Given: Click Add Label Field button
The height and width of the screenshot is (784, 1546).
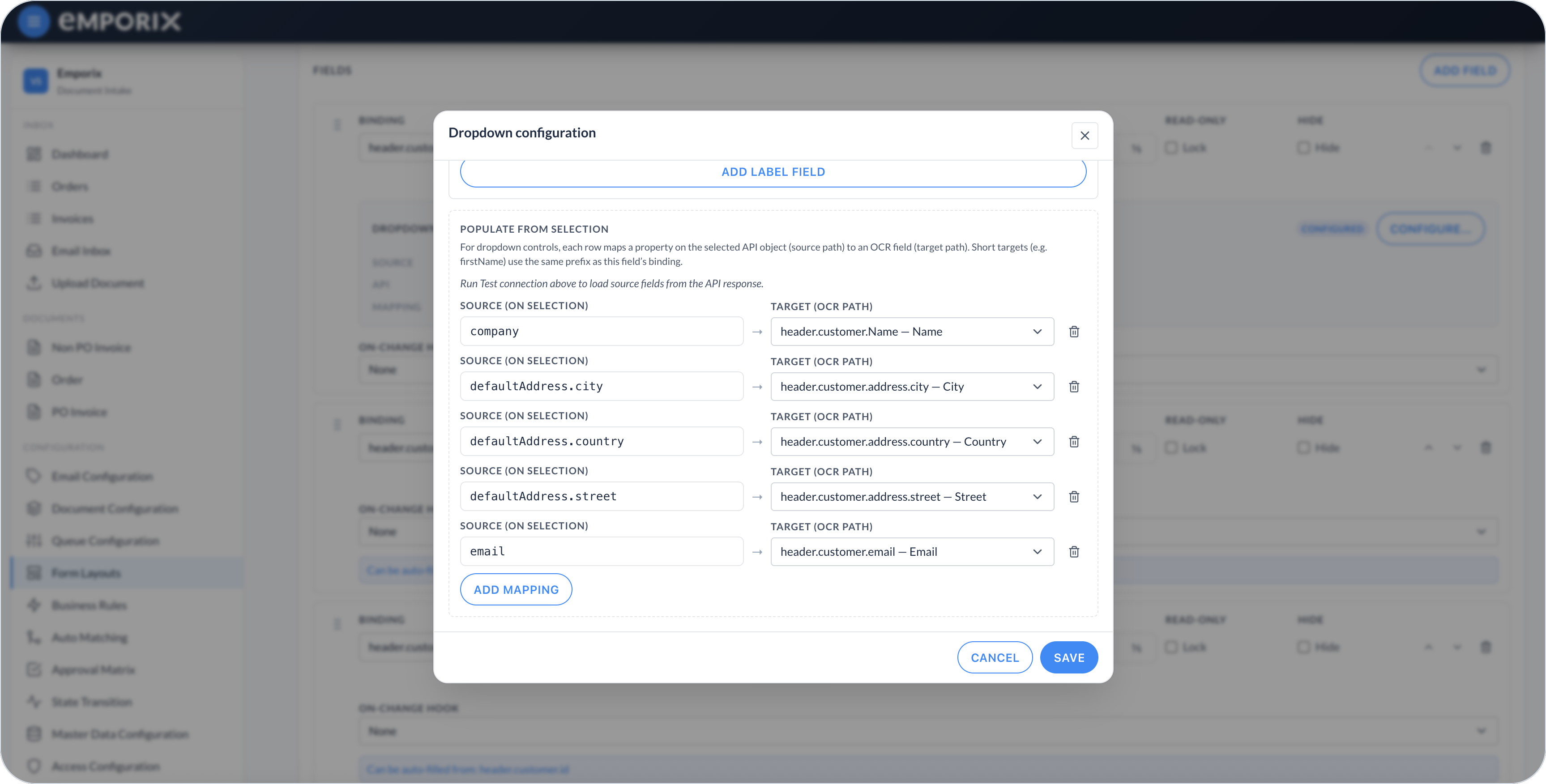Looking at the screenshot, I should [773, 172].
